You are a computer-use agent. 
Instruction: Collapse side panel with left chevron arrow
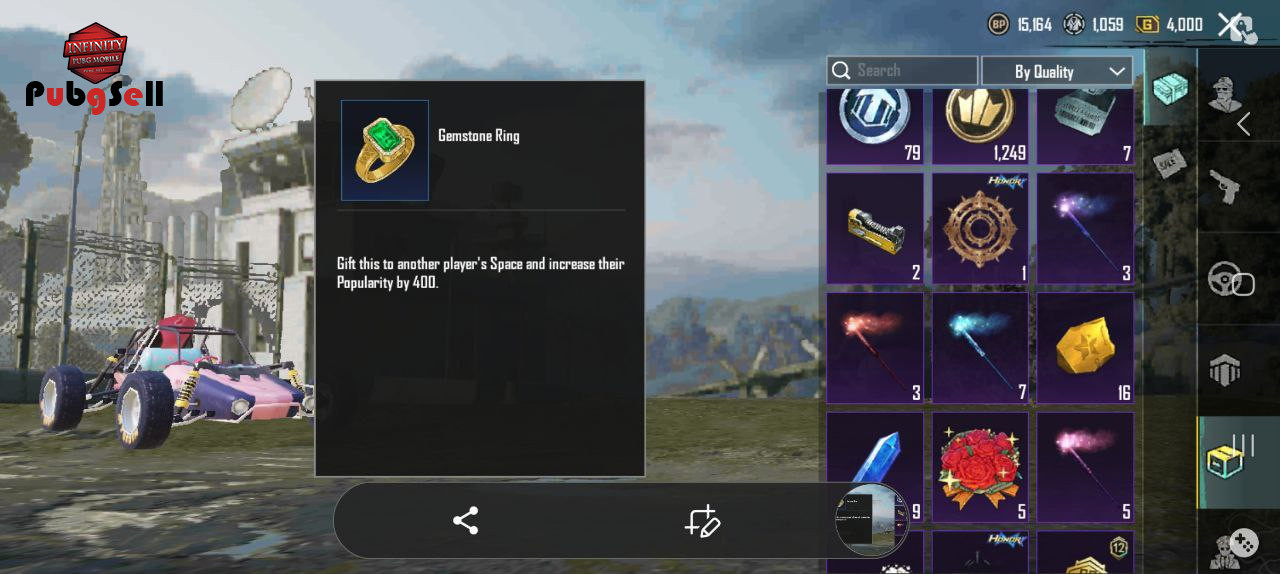click(1243, 124)
